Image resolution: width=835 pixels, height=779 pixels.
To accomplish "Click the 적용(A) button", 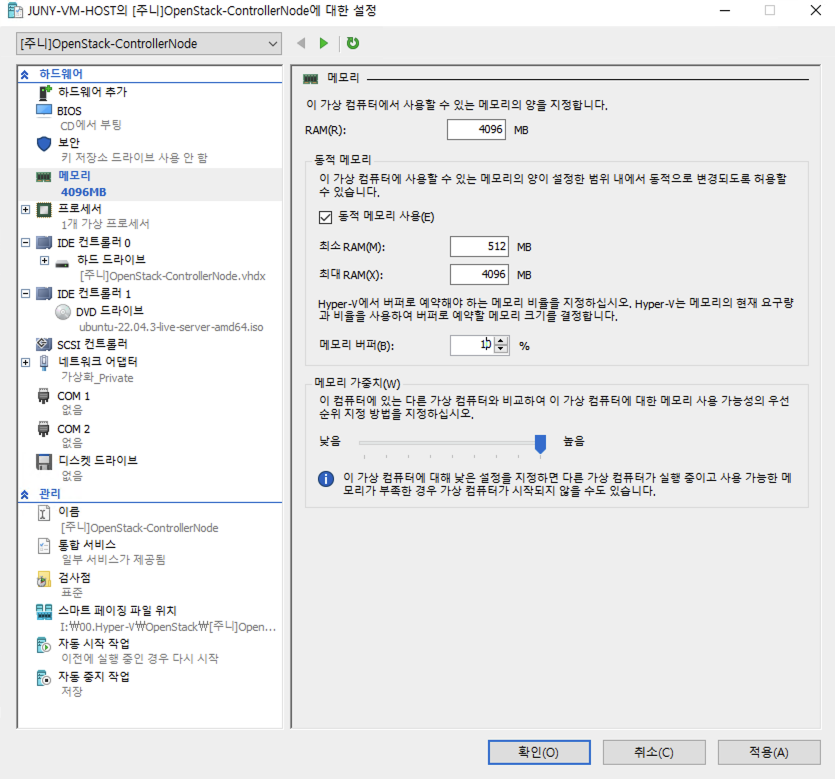I will (769, 752).
